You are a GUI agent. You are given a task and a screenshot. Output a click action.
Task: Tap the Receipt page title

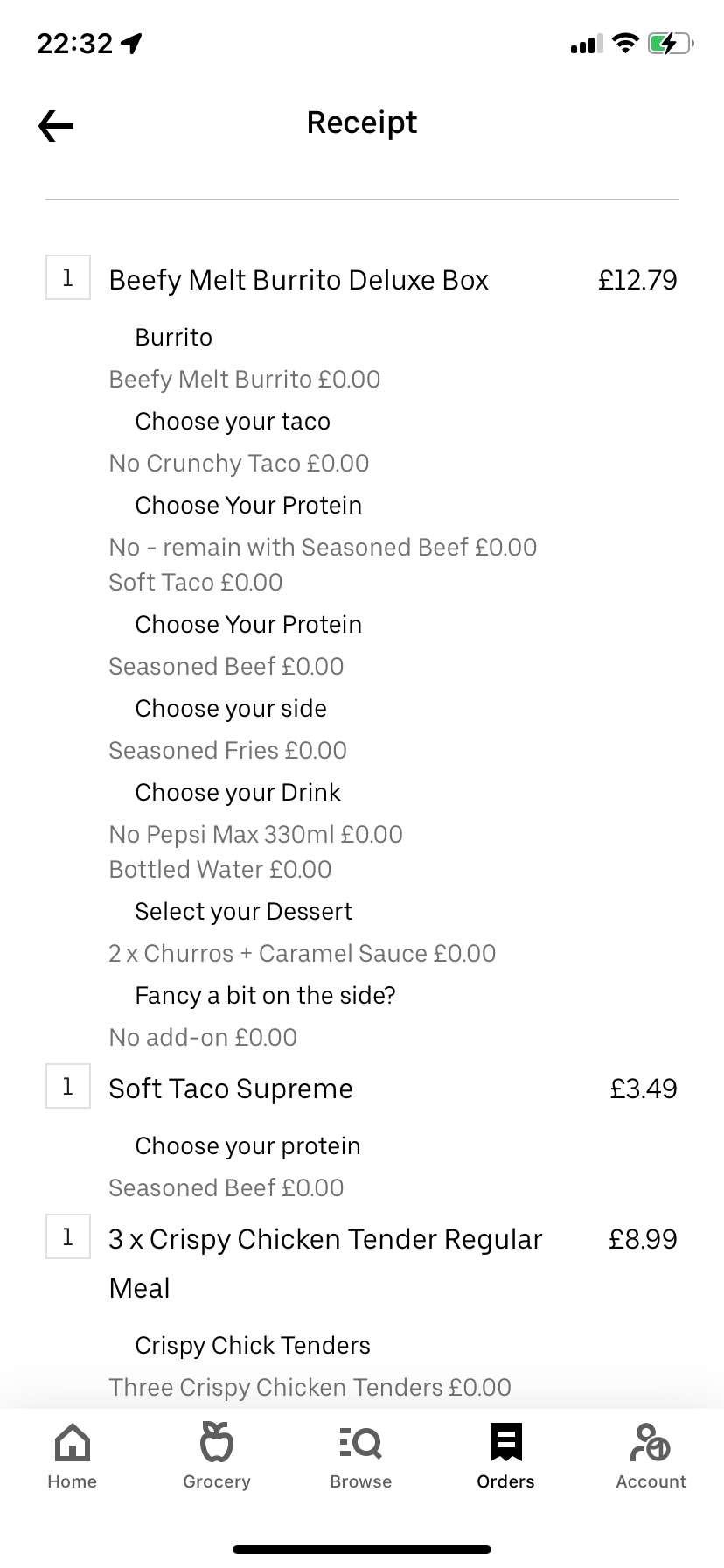(362, 122)
